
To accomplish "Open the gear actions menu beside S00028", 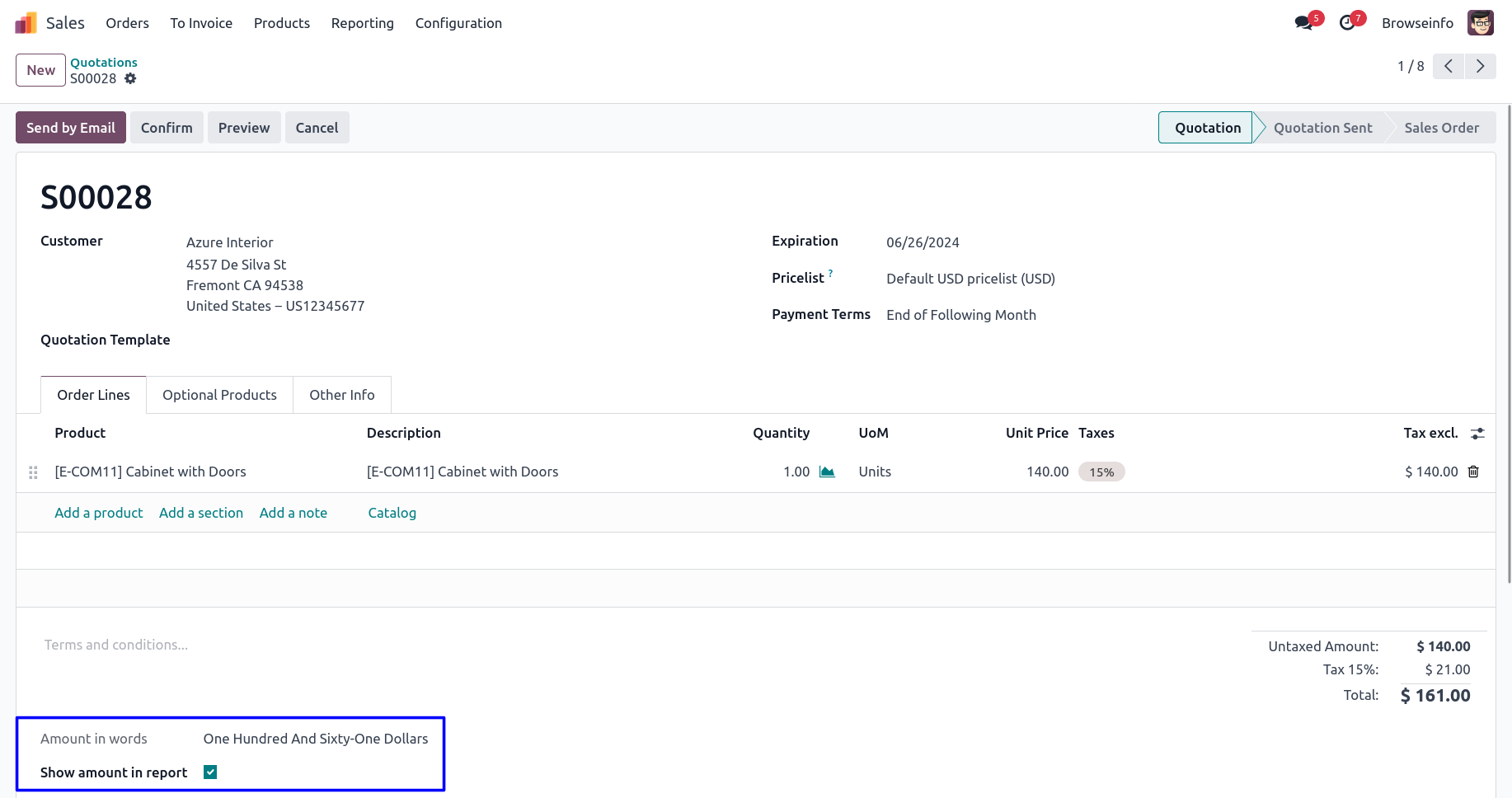I will pos(130,78).
